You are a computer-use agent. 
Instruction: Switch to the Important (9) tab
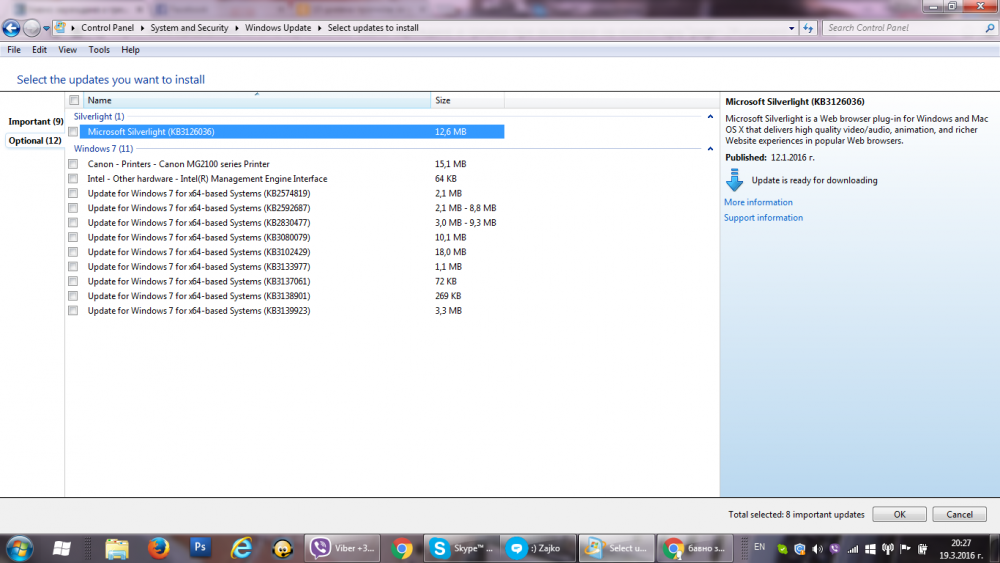36,121
